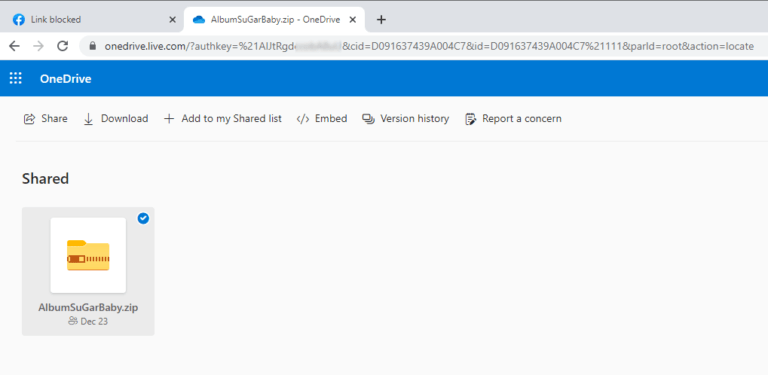Click the Report a concern icon
Screen dimensions: 768x375
(470, 119)
